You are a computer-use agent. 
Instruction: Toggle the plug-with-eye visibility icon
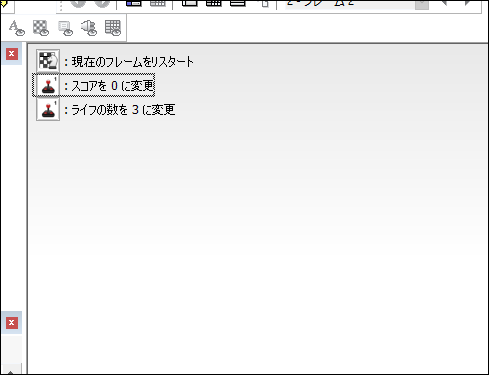[89, 28]
